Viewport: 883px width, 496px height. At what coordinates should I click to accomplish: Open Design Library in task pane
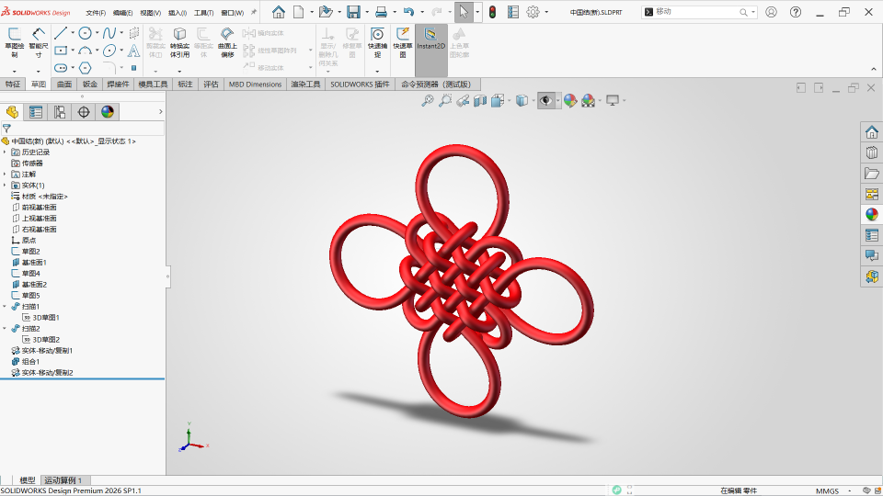tap(872, 153)
